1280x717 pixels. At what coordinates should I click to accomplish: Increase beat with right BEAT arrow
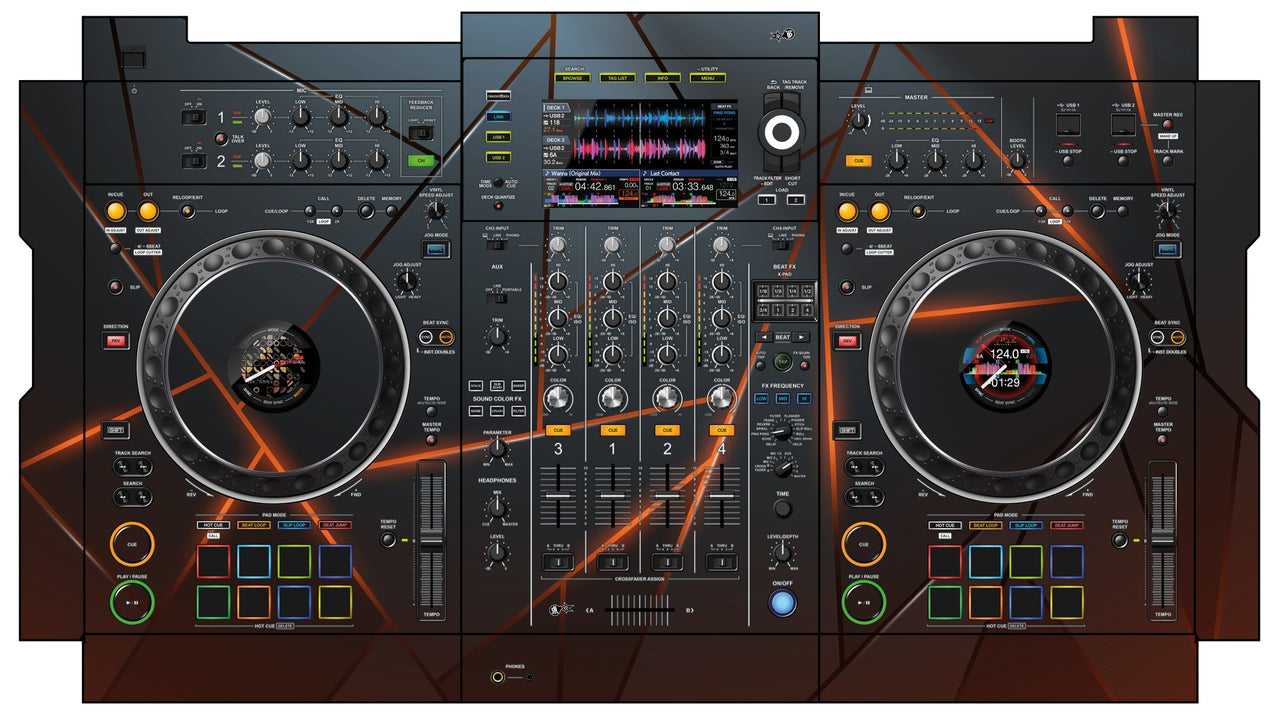click(x=802, y=337)
